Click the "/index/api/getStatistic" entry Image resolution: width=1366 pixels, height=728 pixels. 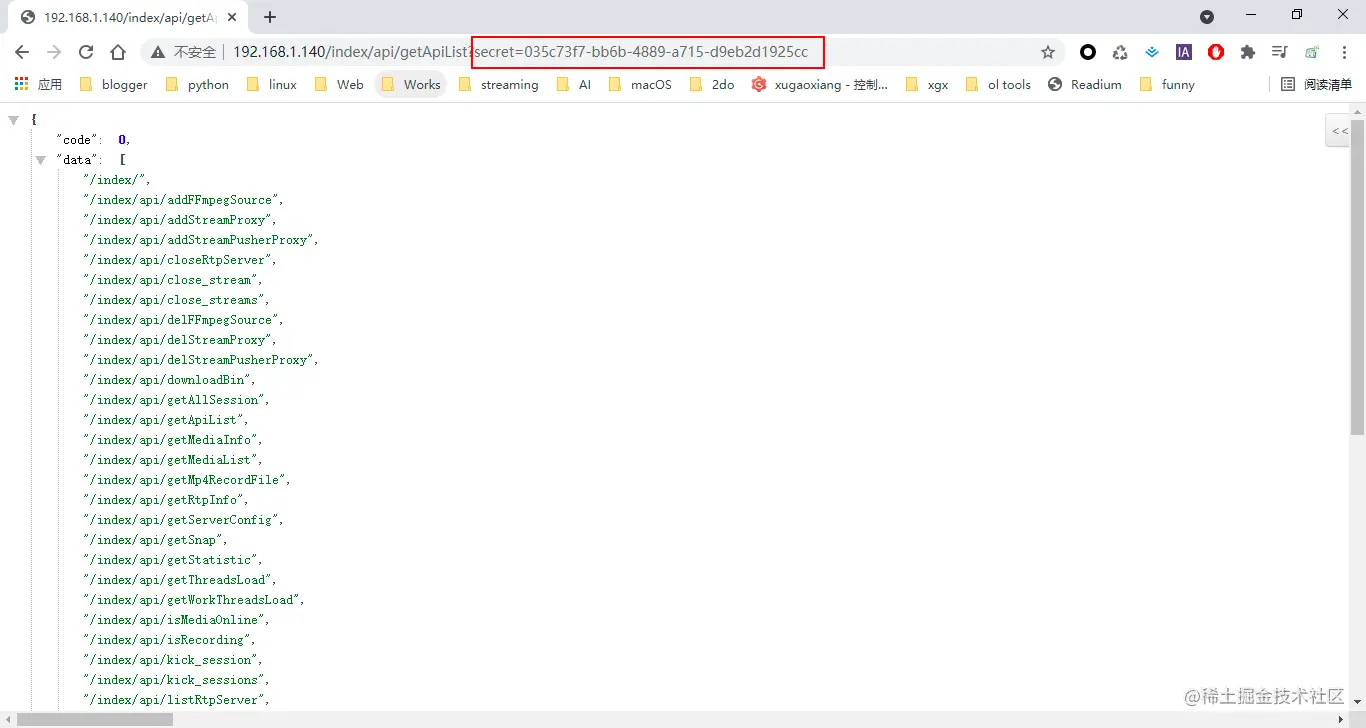tap(173, 560)
